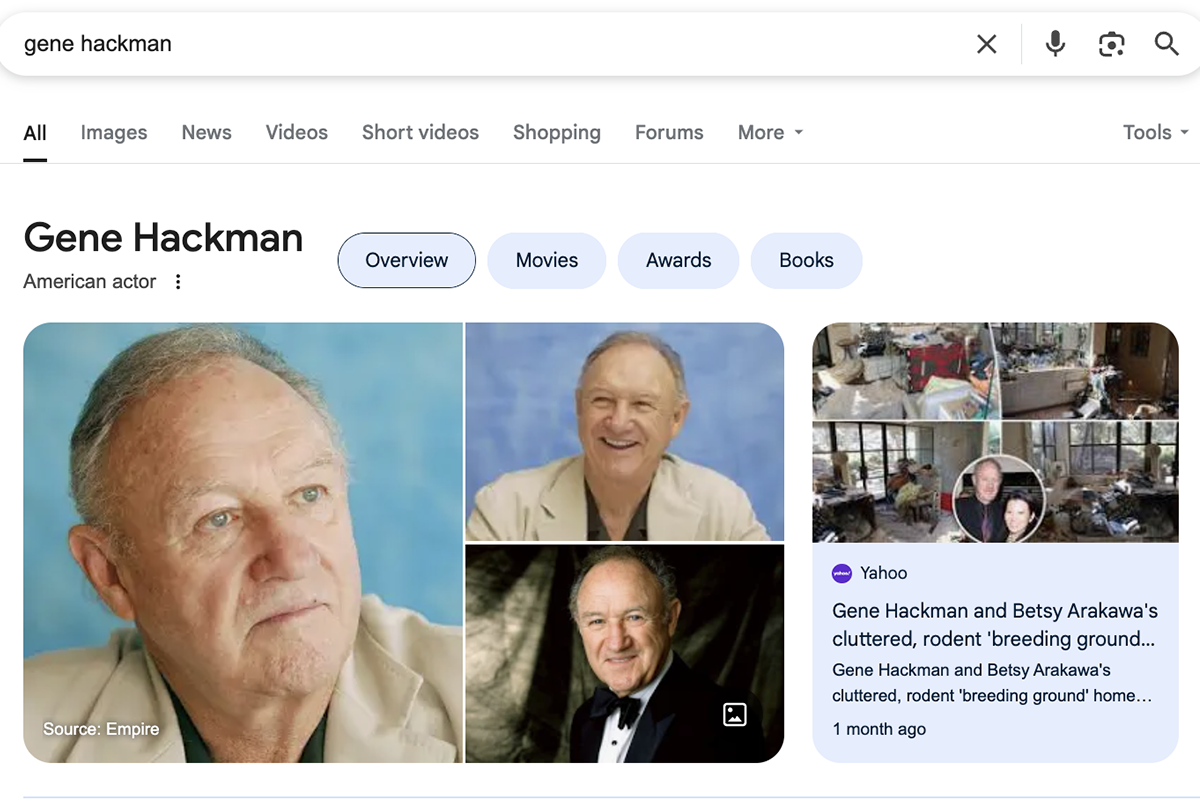Select the Movies chip
The width and height of the screenshot is (1200, 800).
click(x=547, y=260)
